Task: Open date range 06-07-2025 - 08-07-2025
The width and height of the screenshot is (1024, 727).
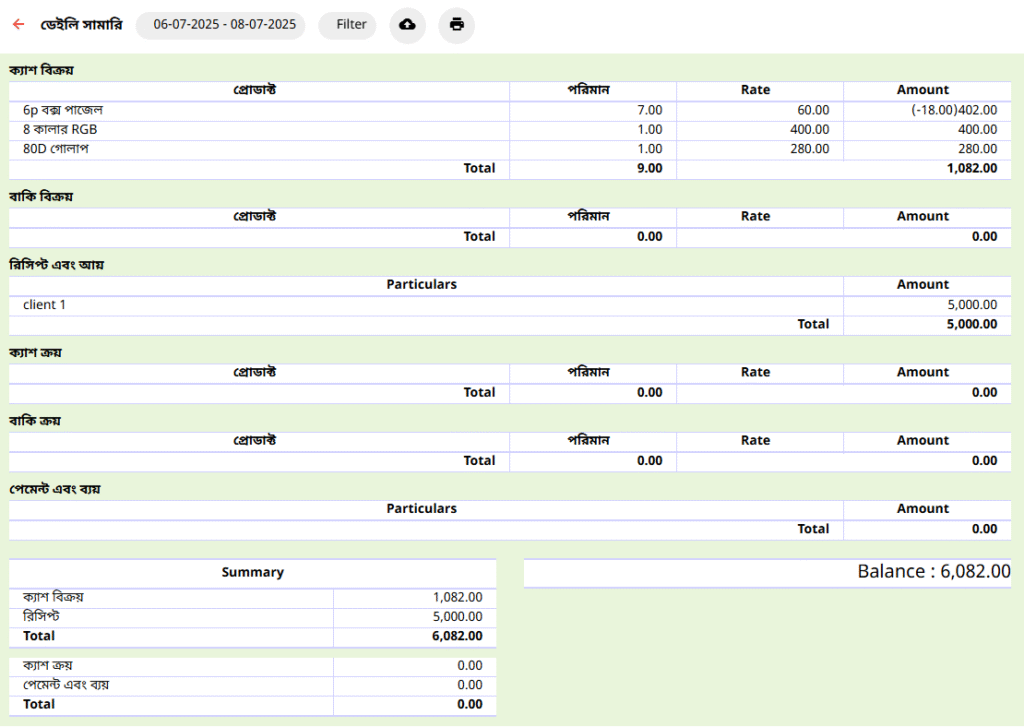Action: tap(221, 25)
